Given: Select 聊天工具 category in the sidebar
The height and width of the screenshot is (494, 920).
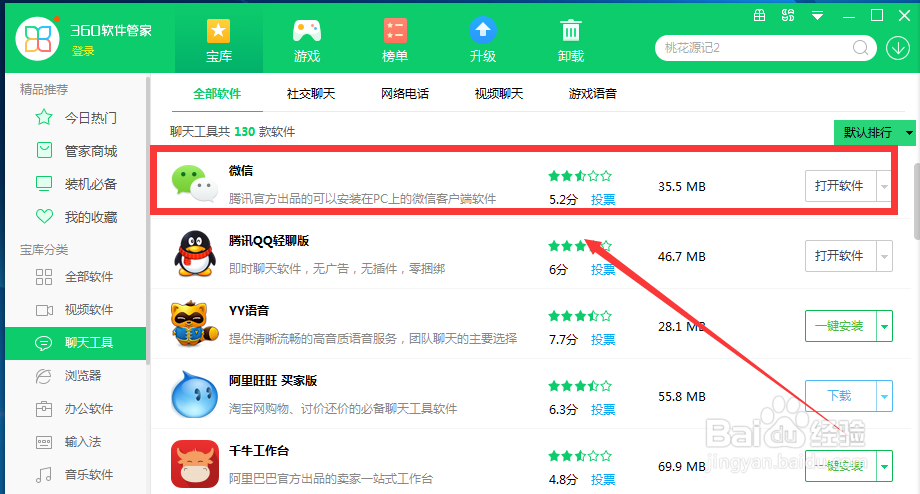Looking at the screenshot, I should [75, 343].
